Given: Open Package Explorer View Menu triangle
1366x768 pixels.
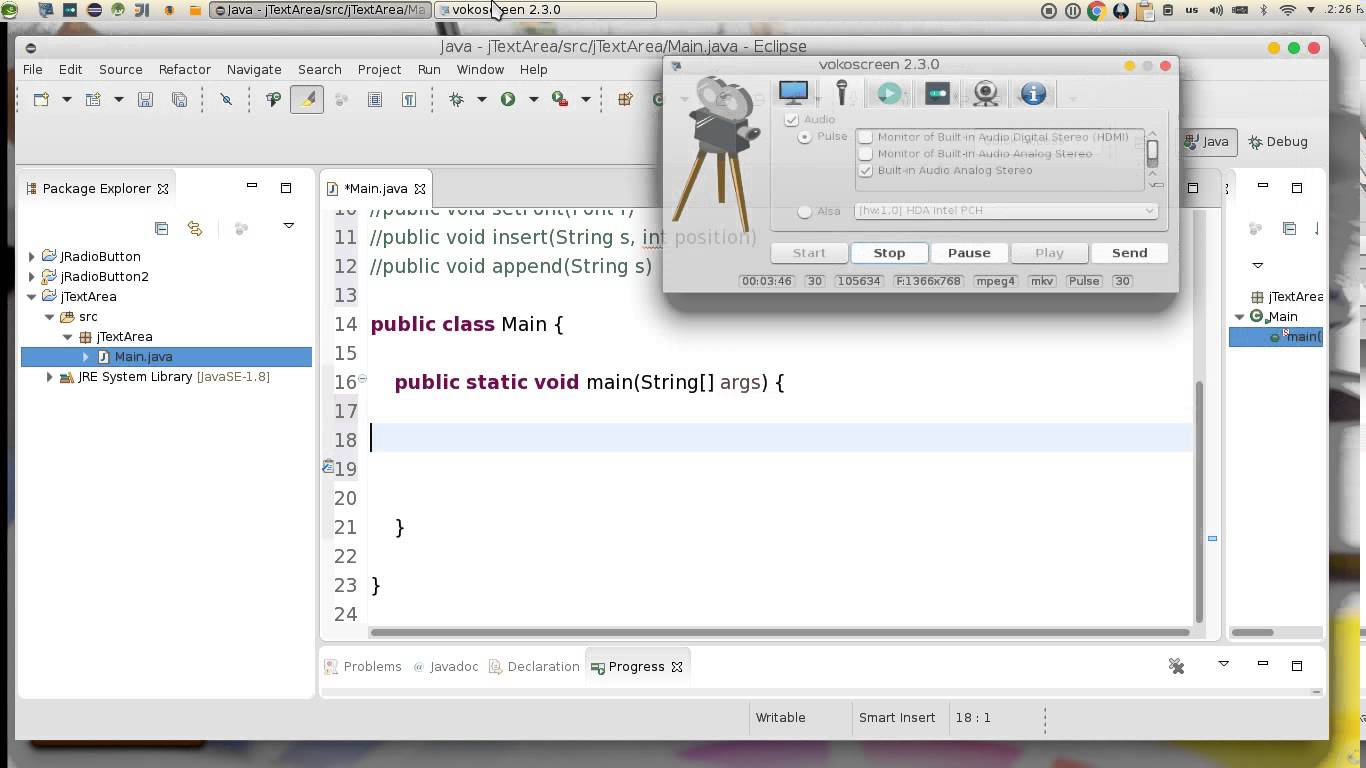Looking at the screenshot, I should (x=289, y=226).
